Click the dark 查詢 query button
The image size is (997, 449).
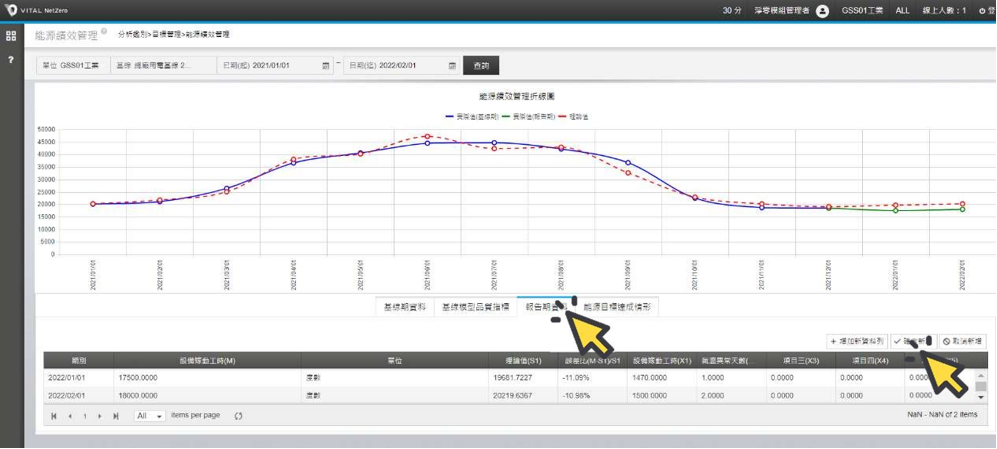481,66
